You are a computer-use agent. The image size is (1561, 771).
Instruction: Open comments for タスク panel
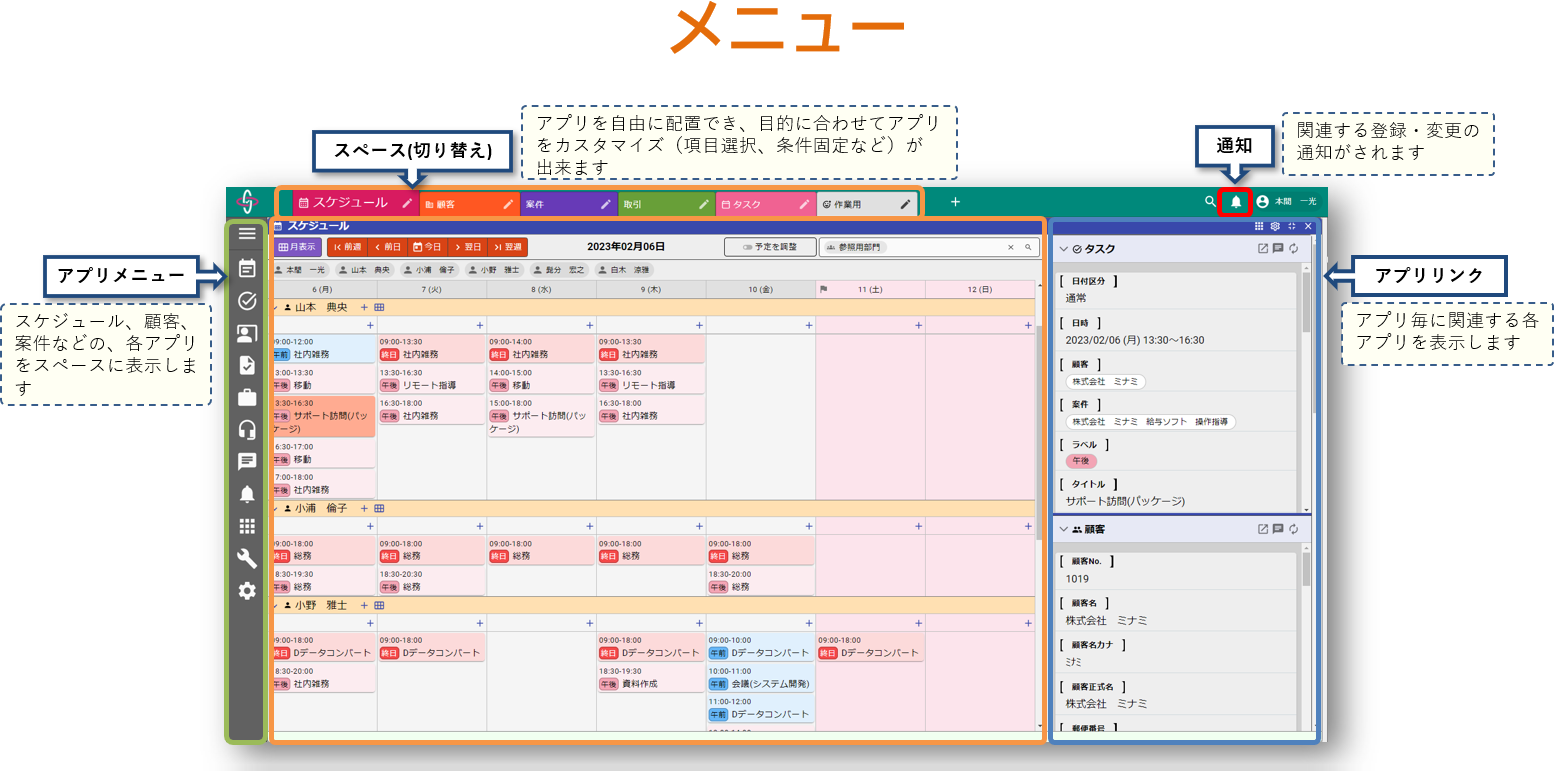[1278, 249]
